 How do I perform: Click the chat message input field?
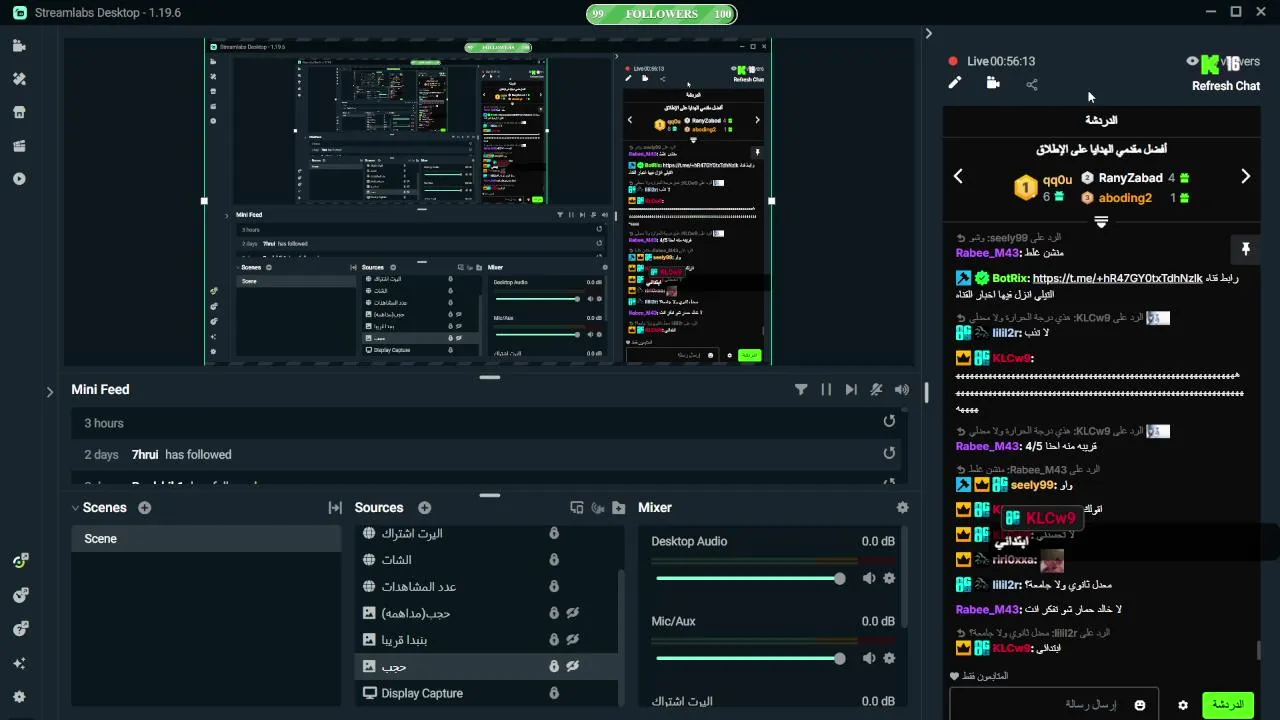[x=1054, y=705]
